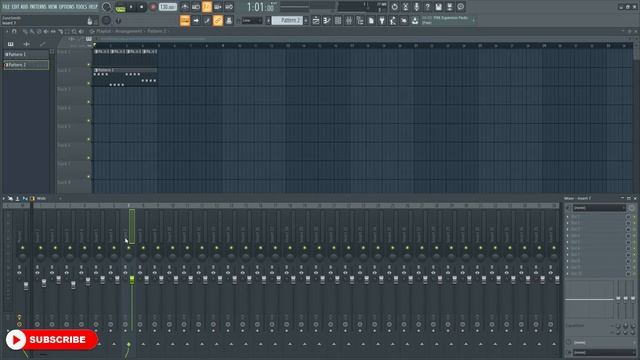
Task: Click the save project disk icon
Action: point(438,7)
